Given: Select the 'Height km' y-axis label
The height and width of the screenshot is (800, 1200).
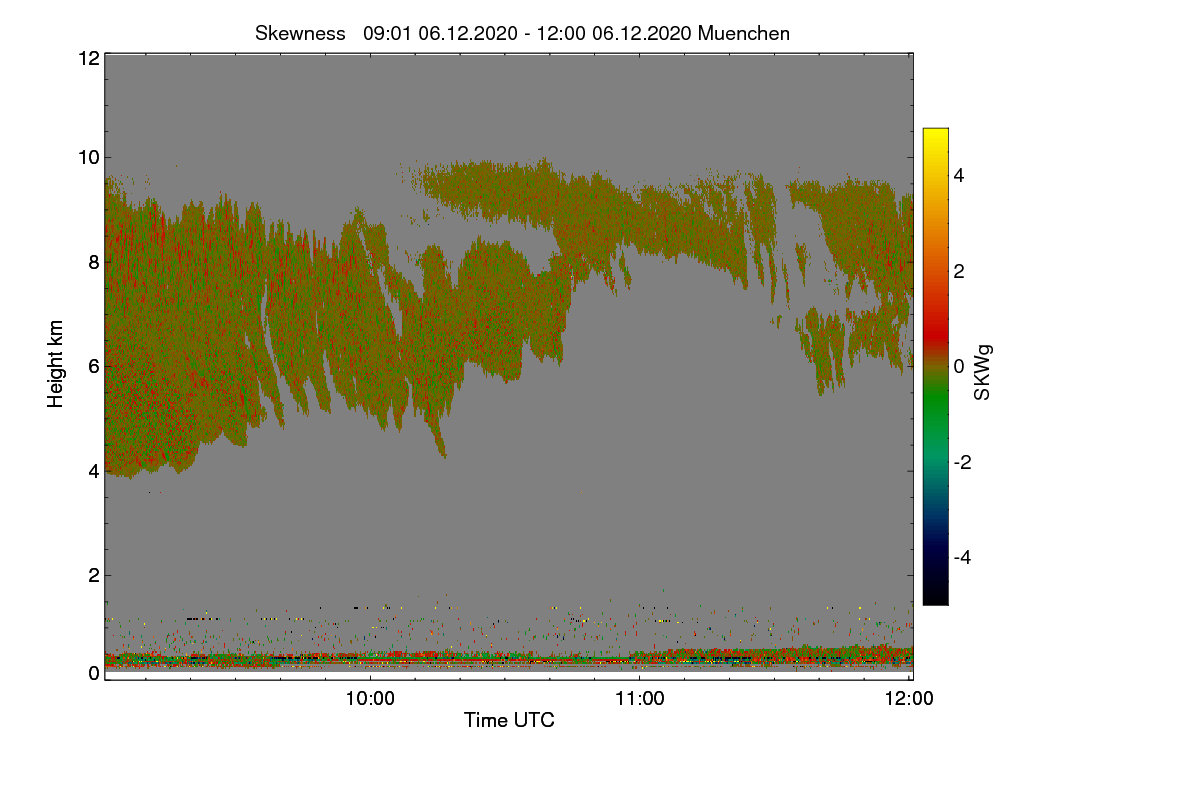Looking at the screenshot, I should pos(56,363).
